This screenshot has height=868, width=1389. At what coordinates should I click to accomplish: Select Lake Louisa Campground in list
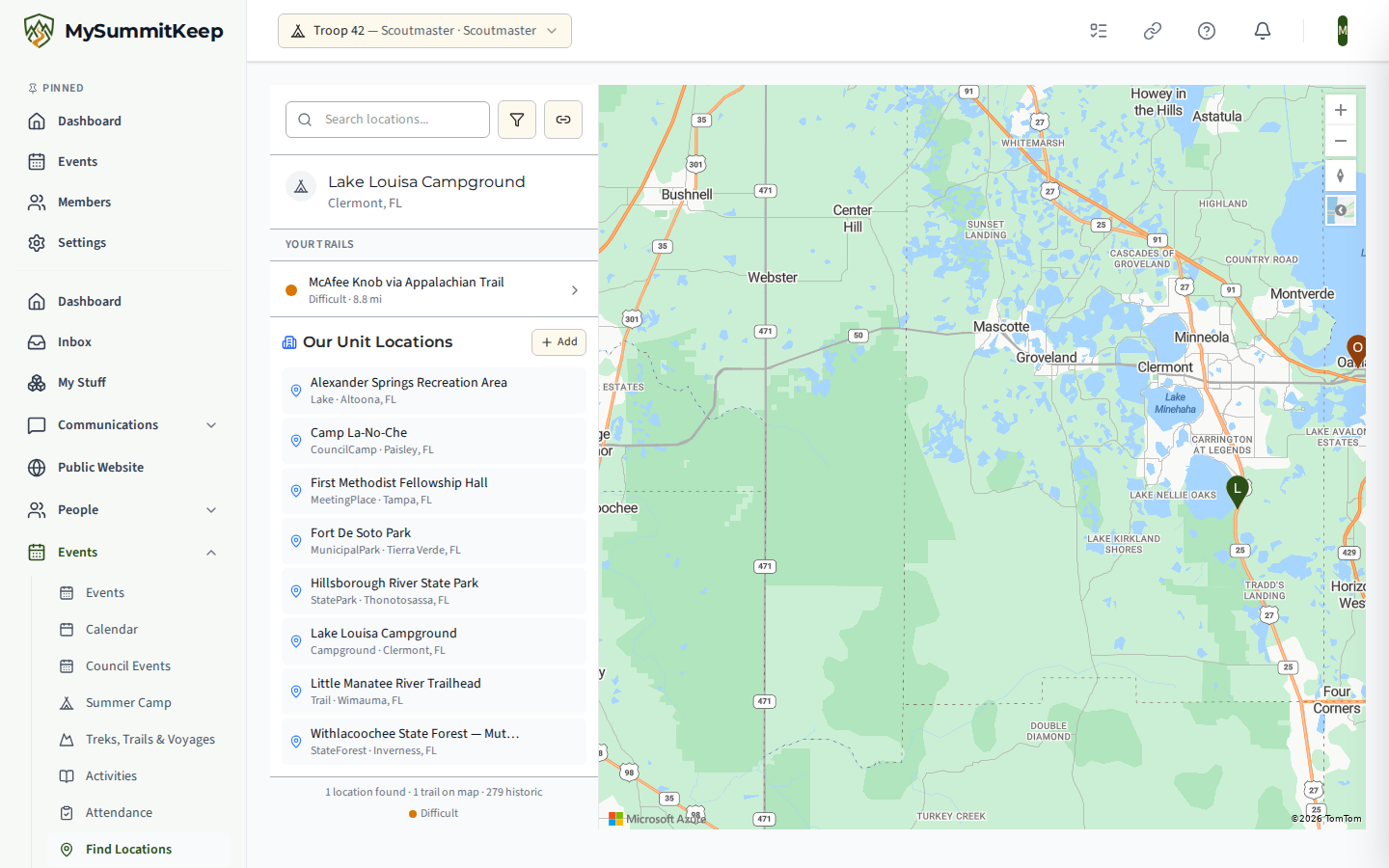(434, 641)
